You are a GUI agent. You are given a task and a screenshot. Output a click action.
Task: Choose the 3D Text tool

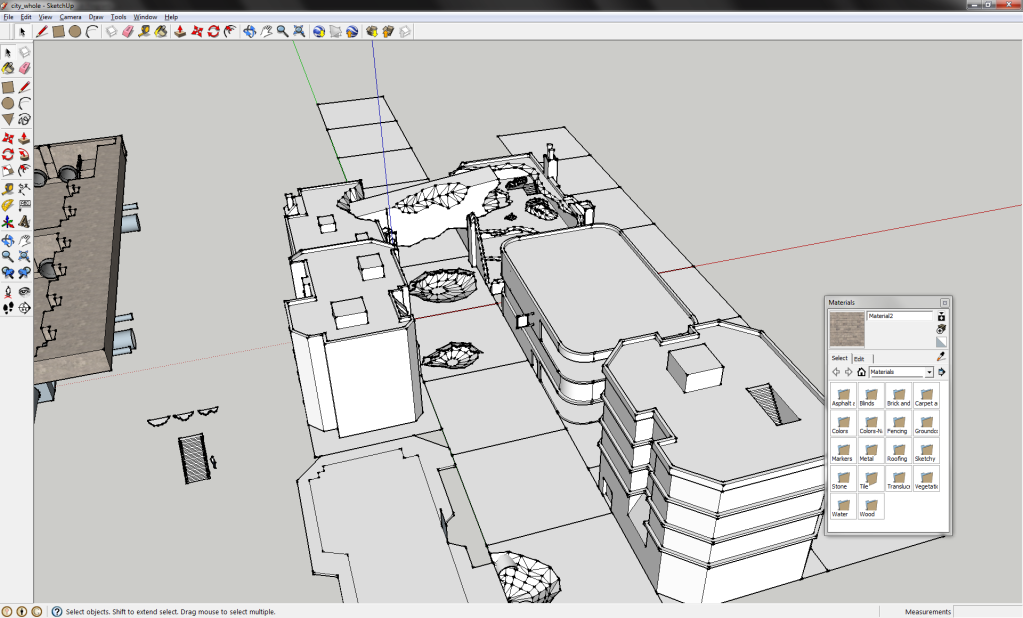24,222
